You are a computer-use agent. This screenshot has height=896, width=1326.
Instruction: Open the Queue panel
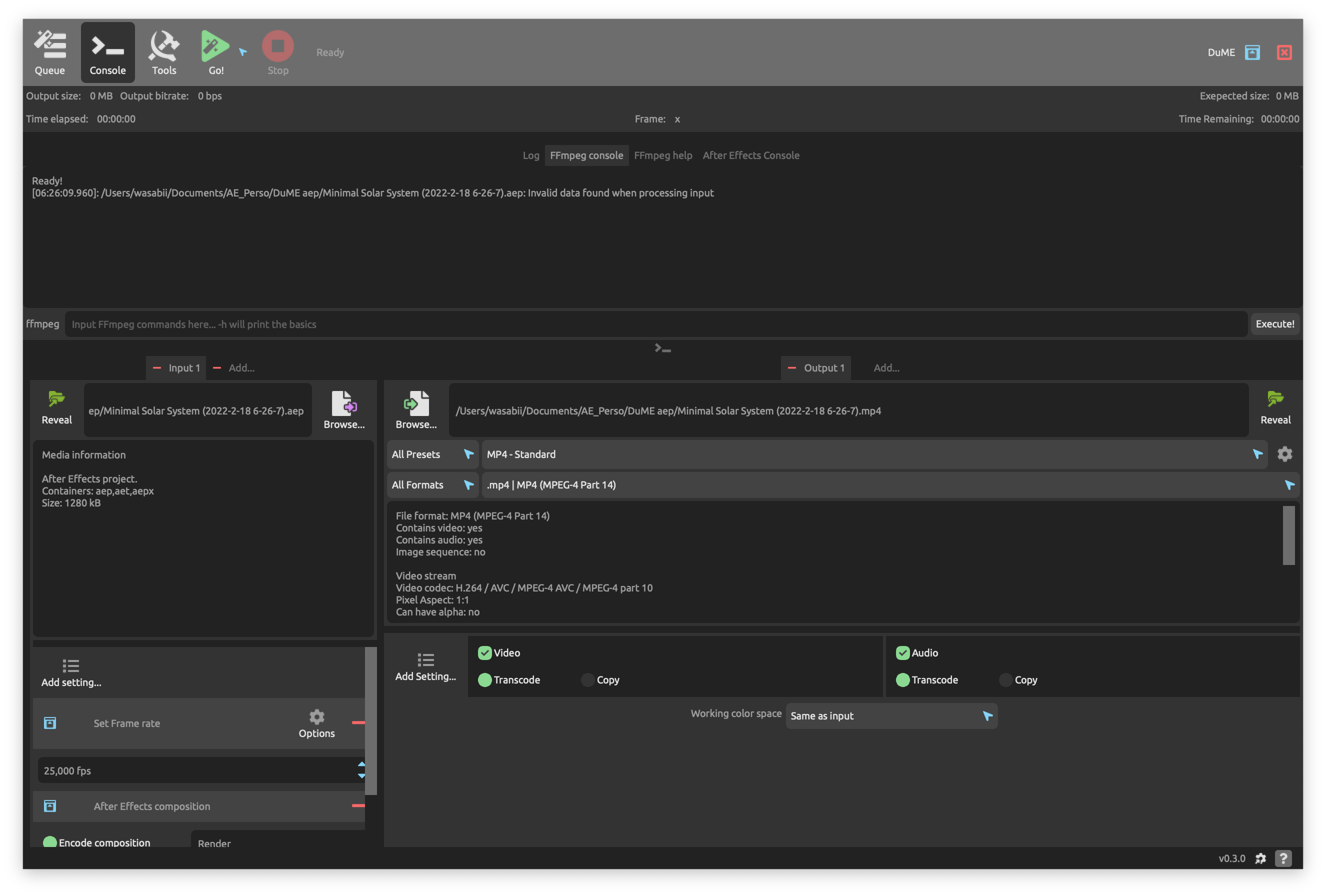click(x=49, y=52)
